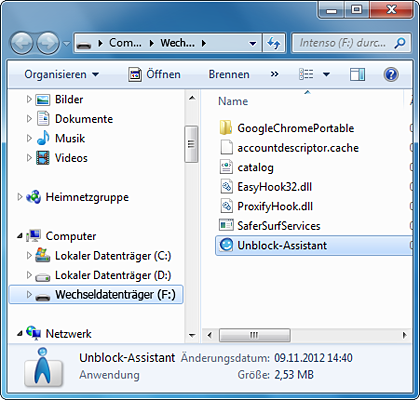Expand the address bar history dropdown
This screenshot has width=420, height=400.
tap(253, 43)
